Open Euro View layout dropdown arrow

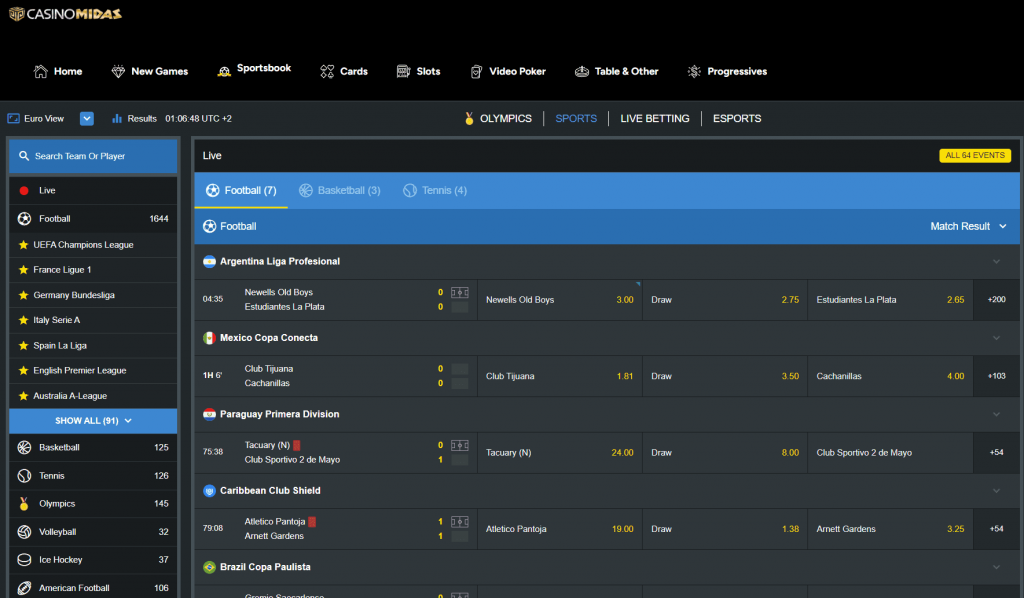87,118
